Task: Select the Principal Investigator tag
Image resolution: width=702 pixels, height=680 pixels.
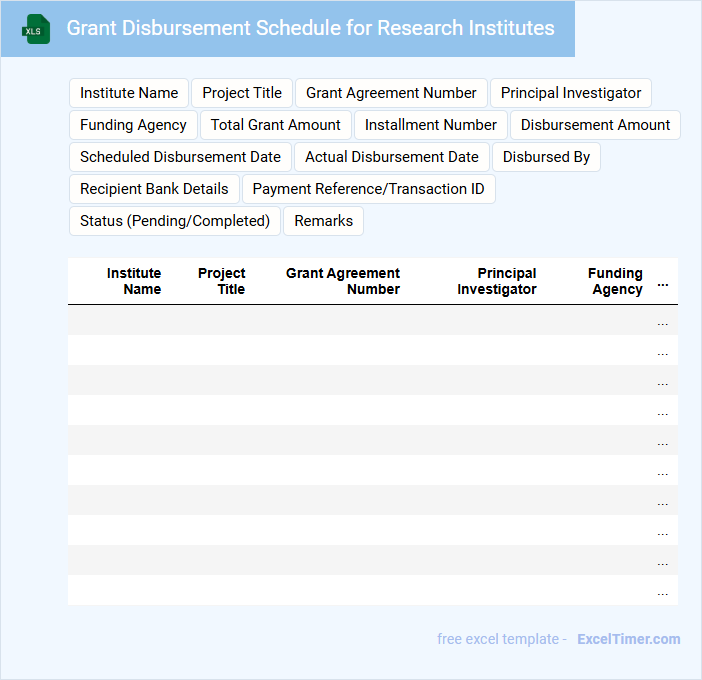Action: click(x=570, y=93)
